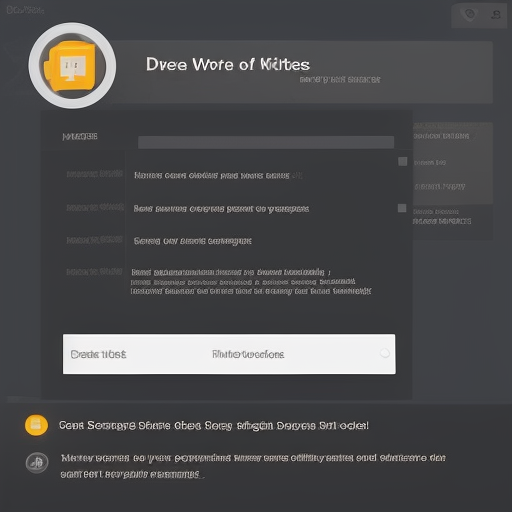Click the headline beside the small yellow icon
This screenshot has height=512, width=512.
pos(214,426)
